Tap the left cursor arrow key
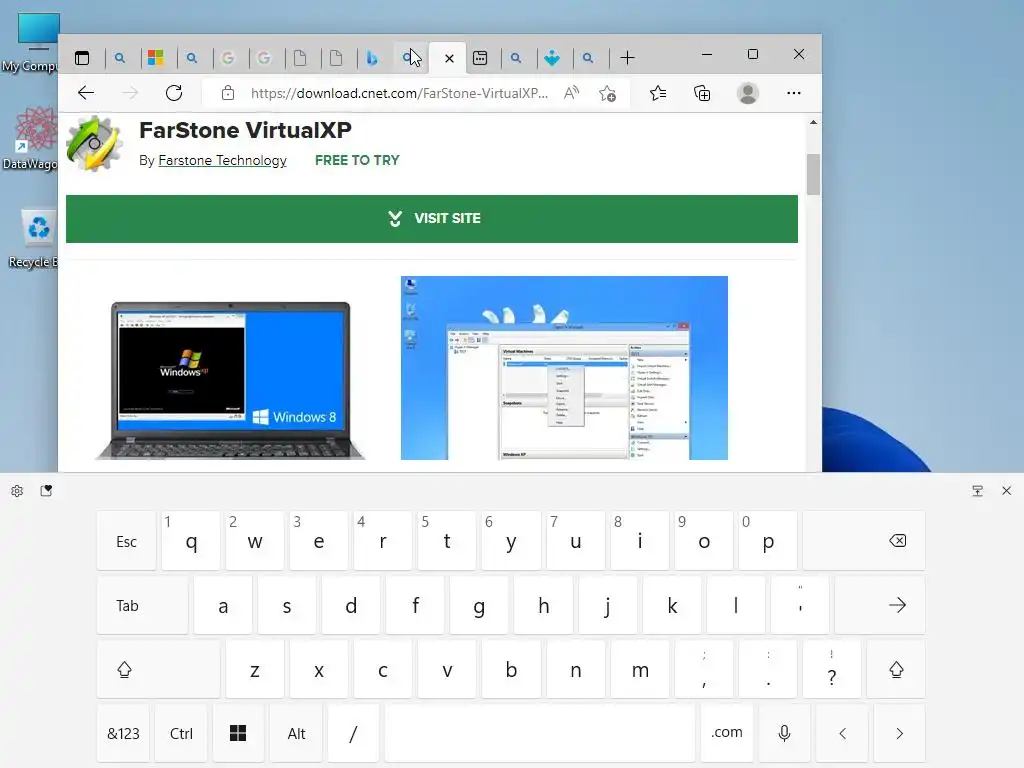Screen dimensions: 1024x768 click(x=842, y=733)
